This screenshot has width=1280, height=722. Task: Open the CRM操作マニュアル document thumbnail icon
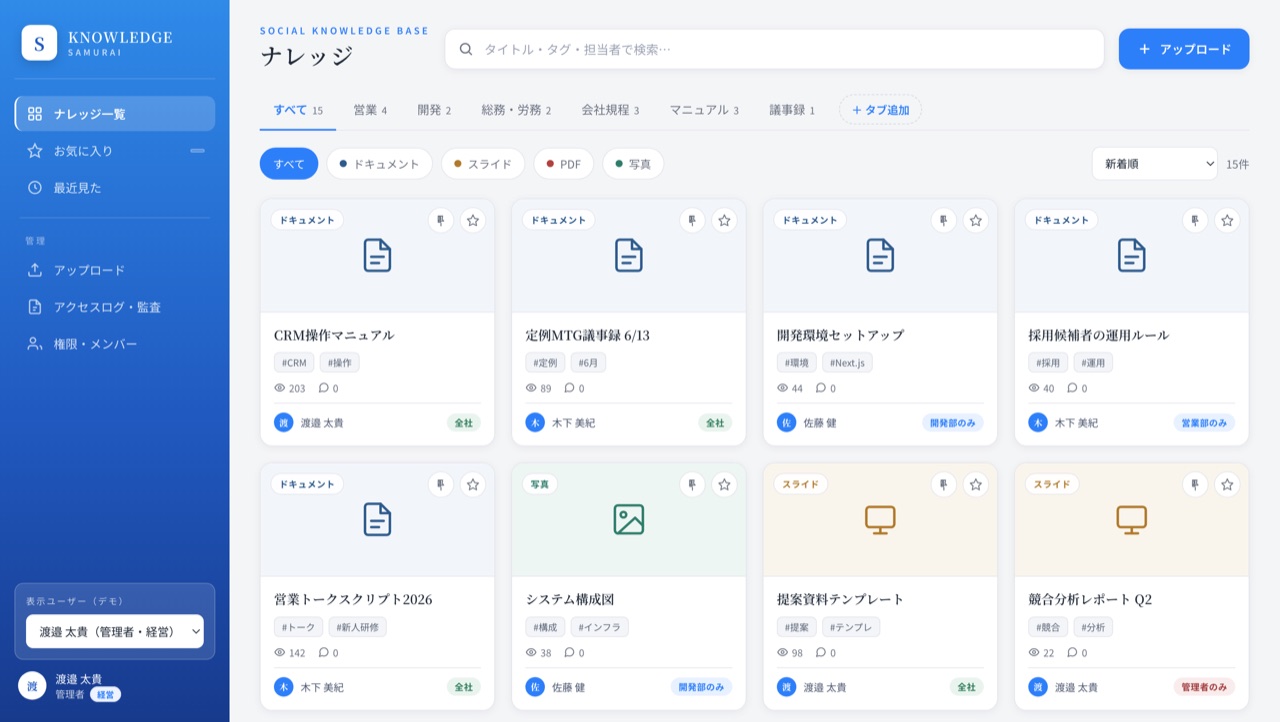pyautogui.click(x=377, y=255)
